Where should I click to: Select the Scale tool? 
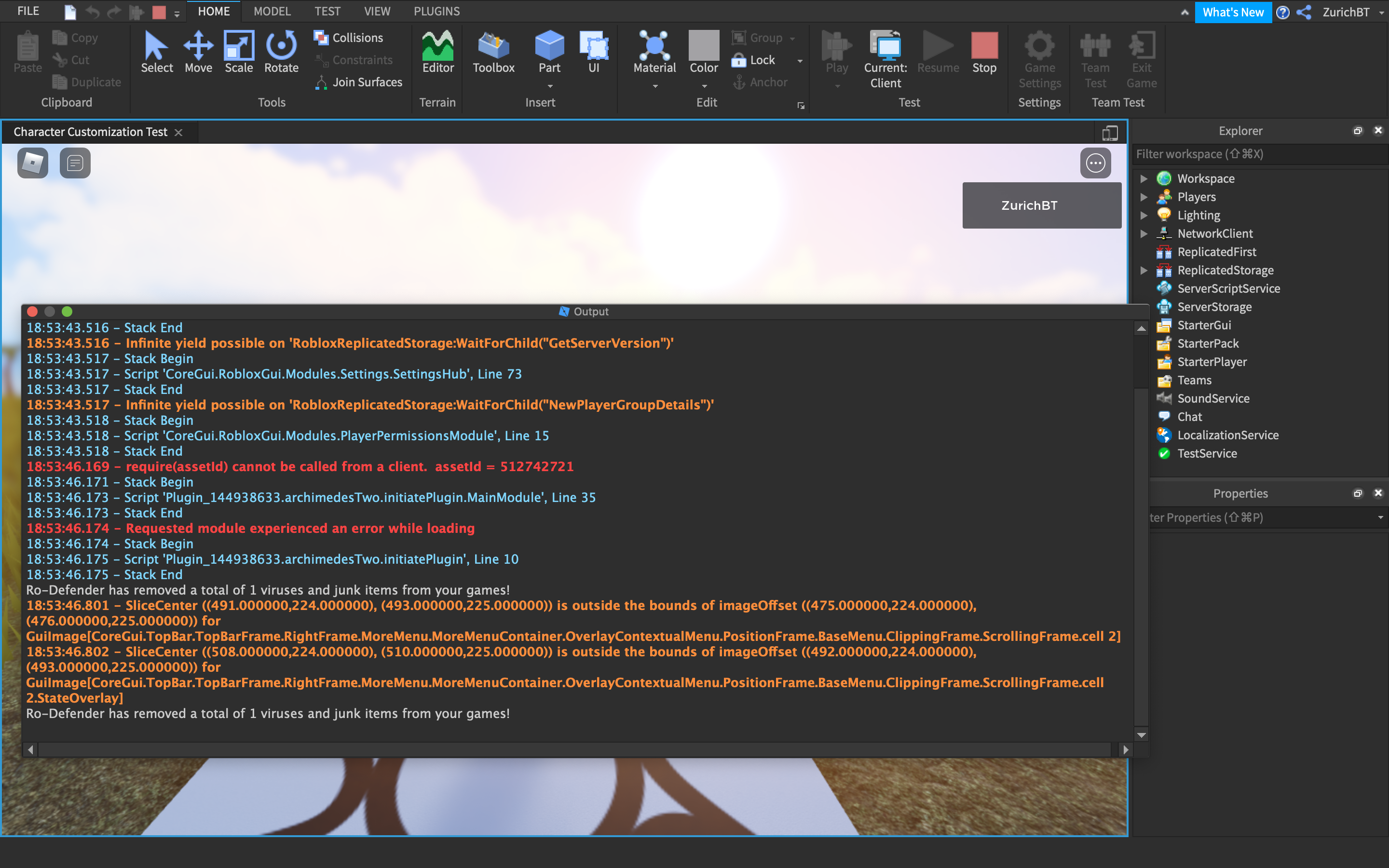(x=238, y=52)
